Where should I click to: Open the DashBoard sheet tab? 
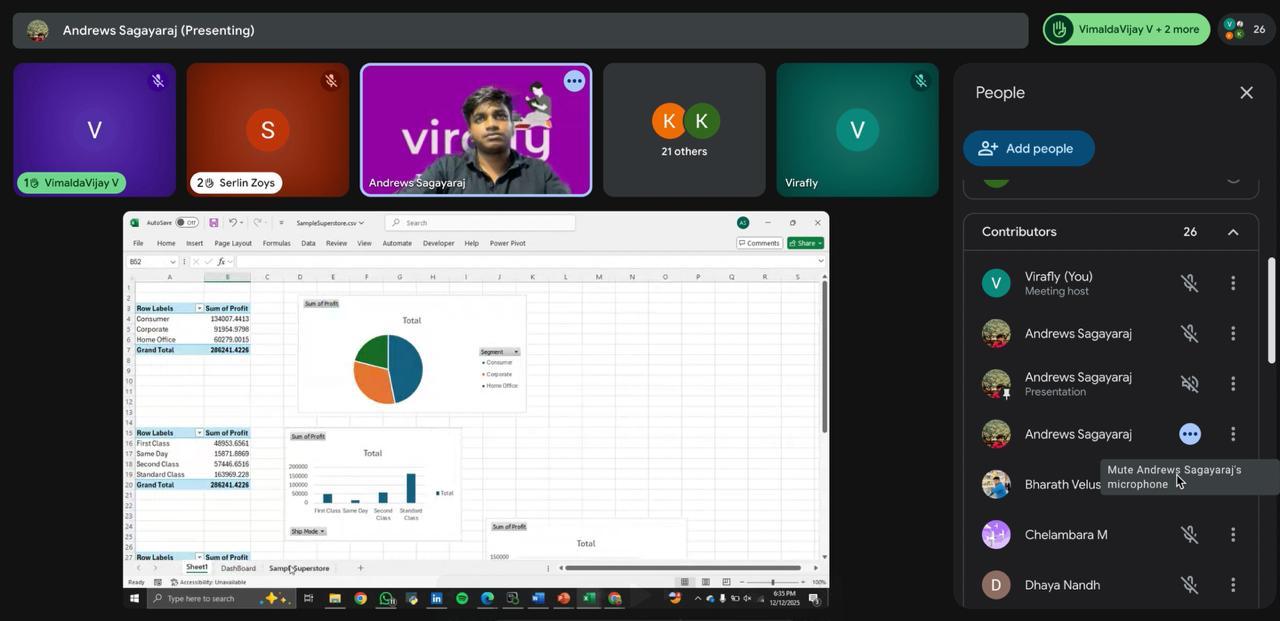238,567
